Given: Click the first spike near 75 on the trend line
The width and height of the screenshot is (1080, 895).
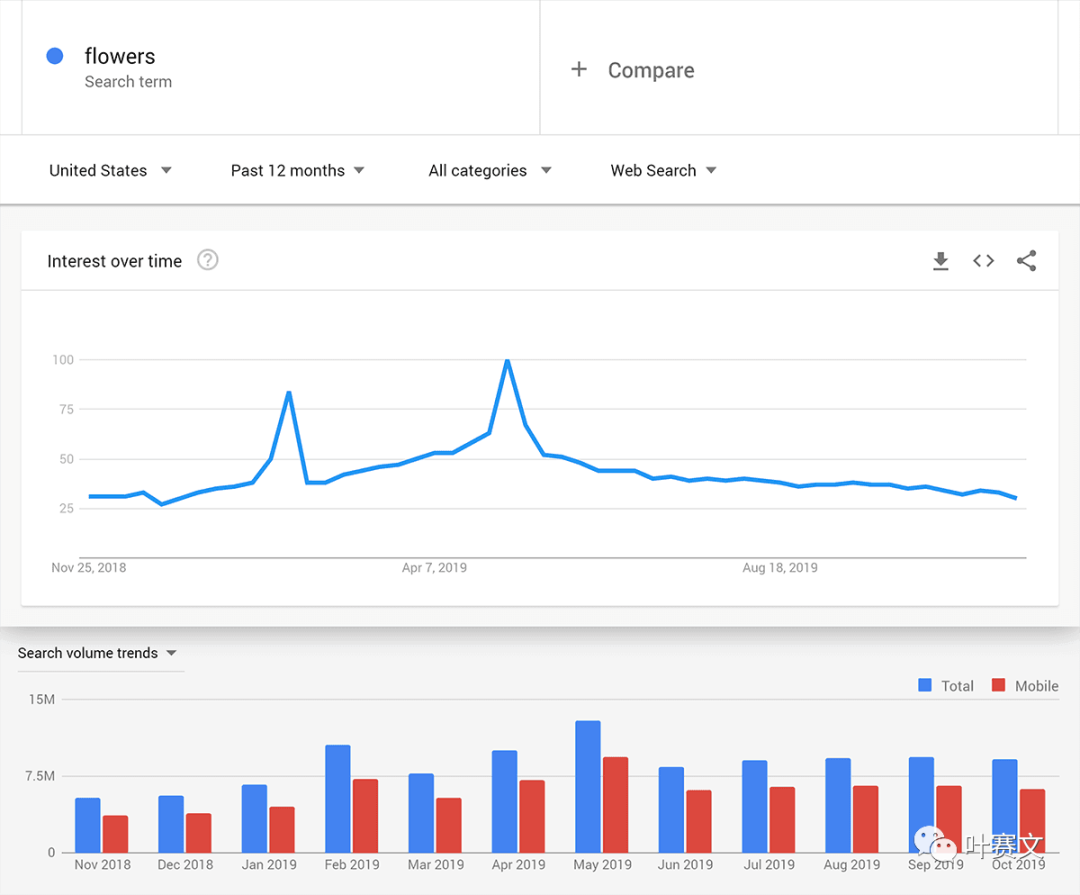Looking at the screenshot, I should click(289, 393).
